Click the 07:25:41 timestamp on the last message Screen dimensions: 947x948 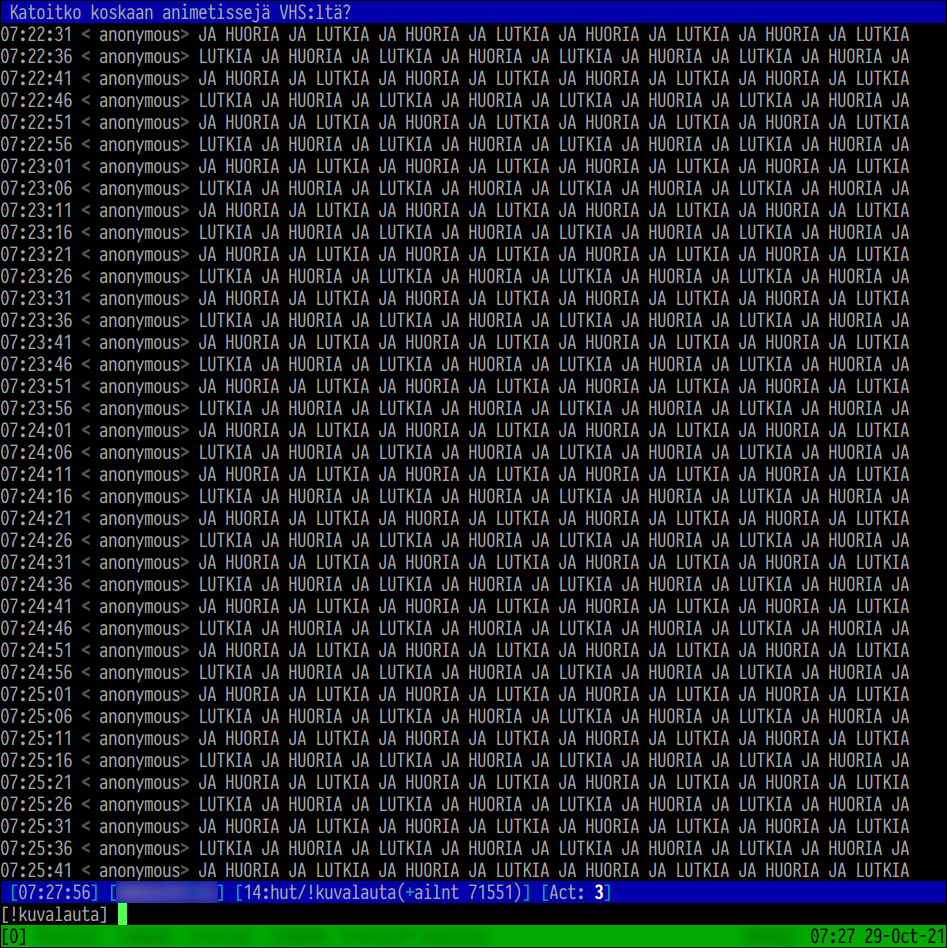(37, 871)
